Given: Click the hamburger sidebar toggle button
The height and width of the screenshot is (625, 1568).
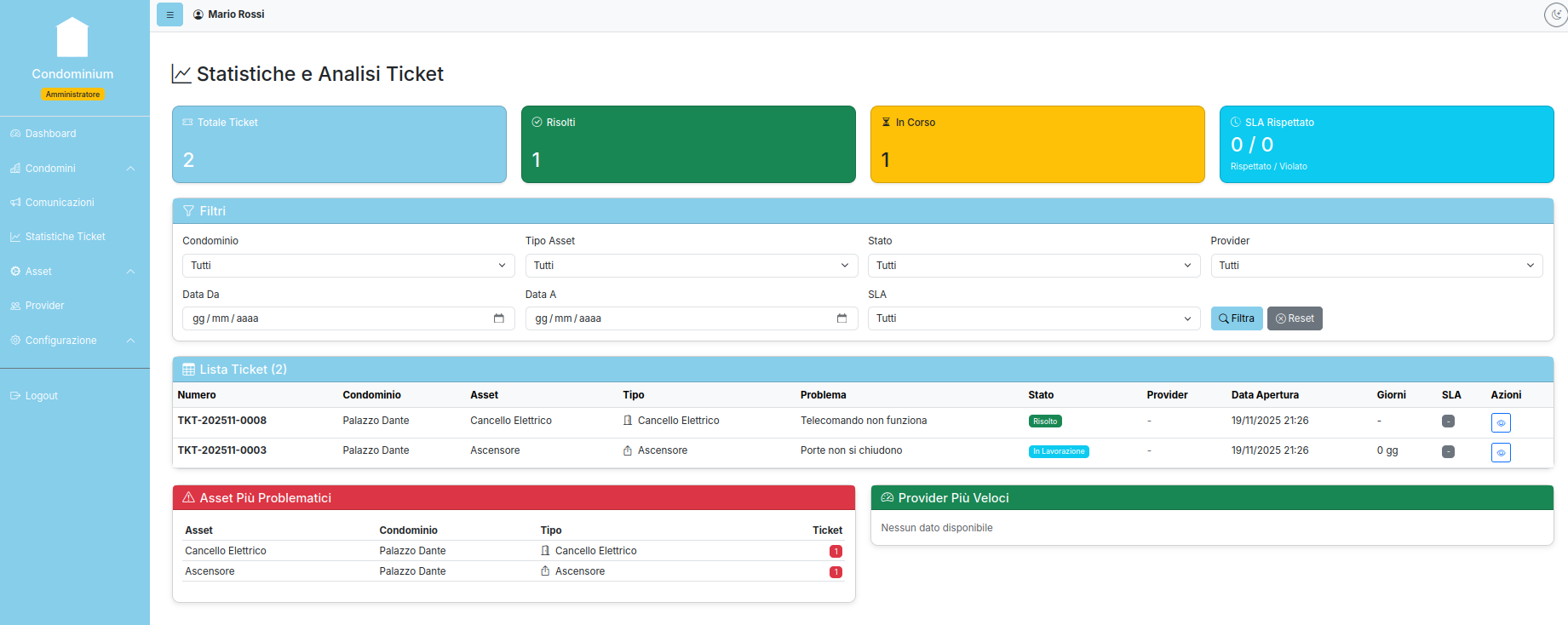Looking at the screenshot, I should [x=169, y=14].
